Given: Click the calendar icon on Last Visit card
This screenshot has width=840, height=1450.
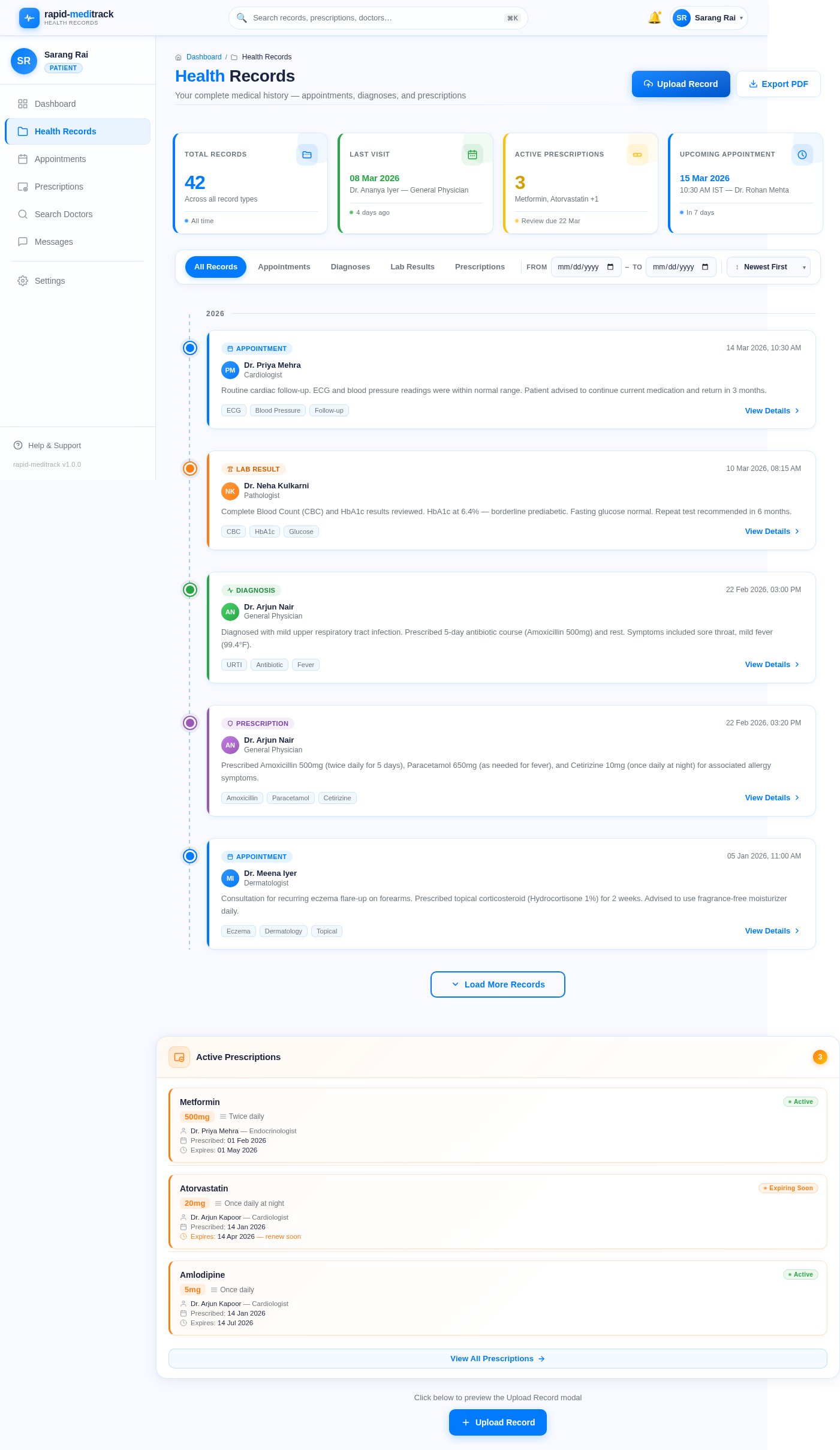Looking at the screenshot, I should [472, 154].
